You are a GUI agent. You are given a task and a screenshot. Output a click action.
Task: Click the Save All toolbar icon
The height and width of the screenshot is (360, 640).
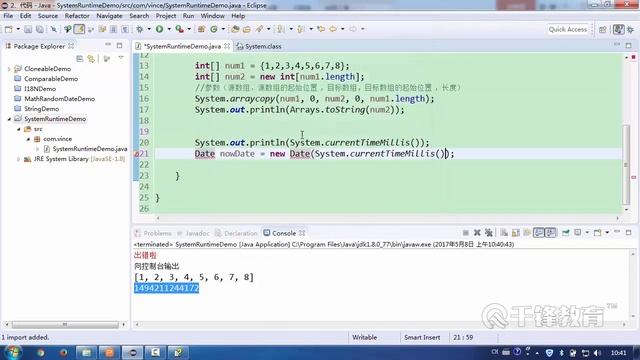[40, 29]
